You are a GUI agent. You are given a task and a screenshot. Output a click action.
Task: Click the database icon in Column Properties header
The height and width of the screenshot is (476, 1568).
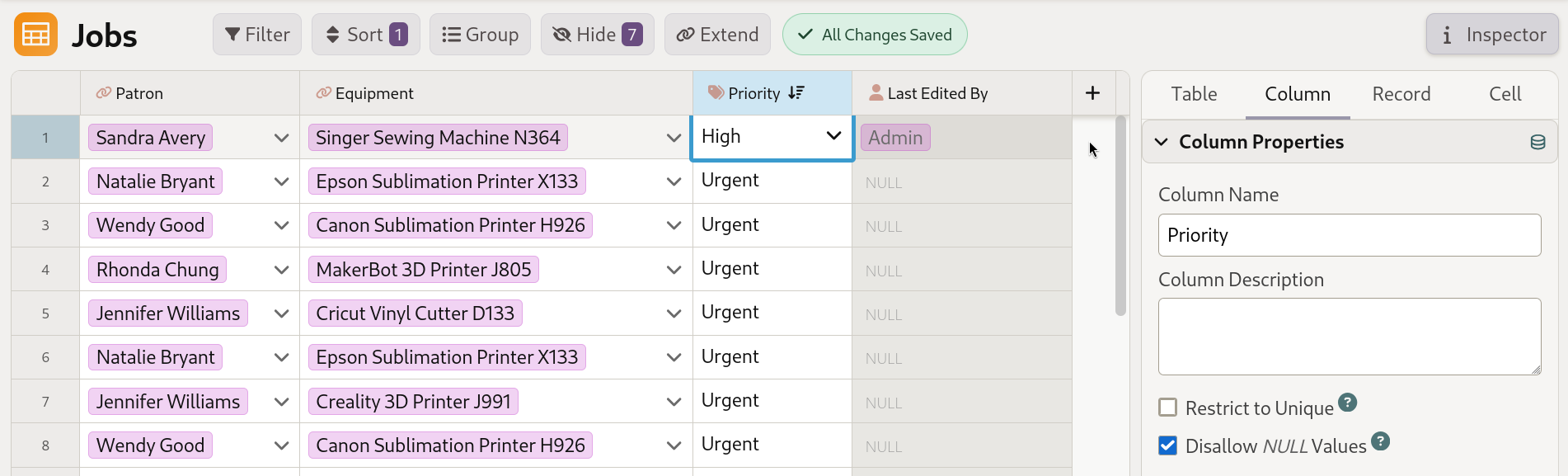(x=1537, y=141)
